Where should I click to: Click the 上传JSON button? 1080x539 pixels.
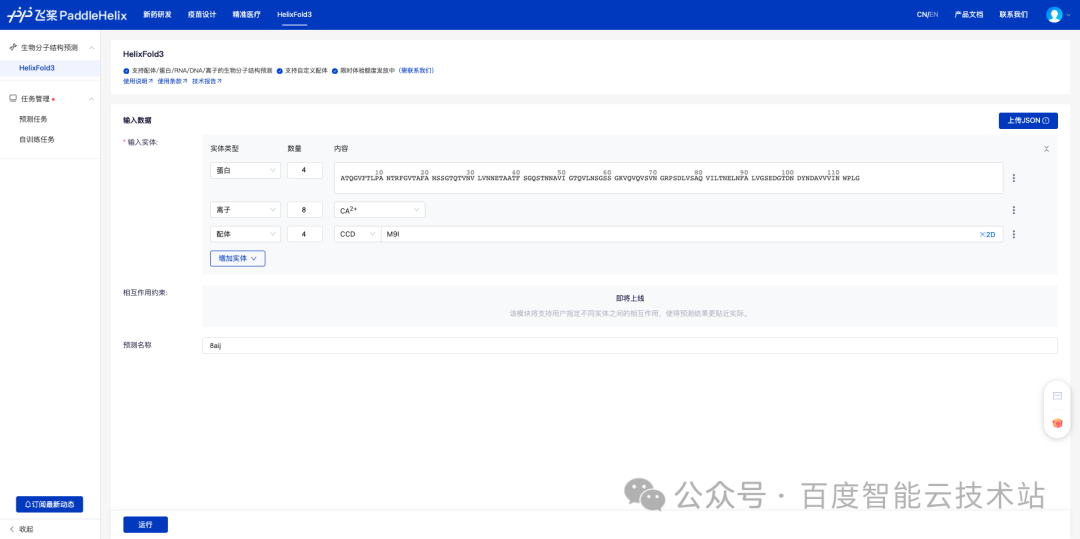1028,120
